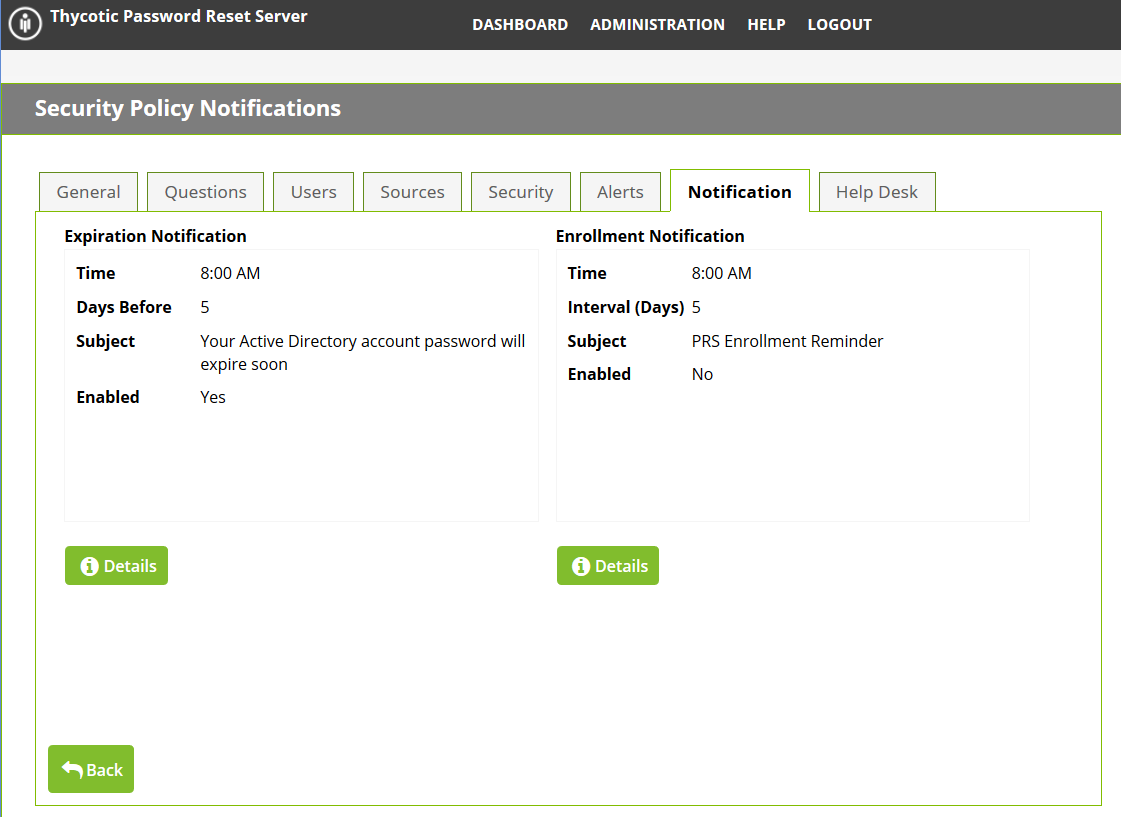Click the Expiration Notification subject text
This screenshot has height=817, width=1121.
(362, 352)
